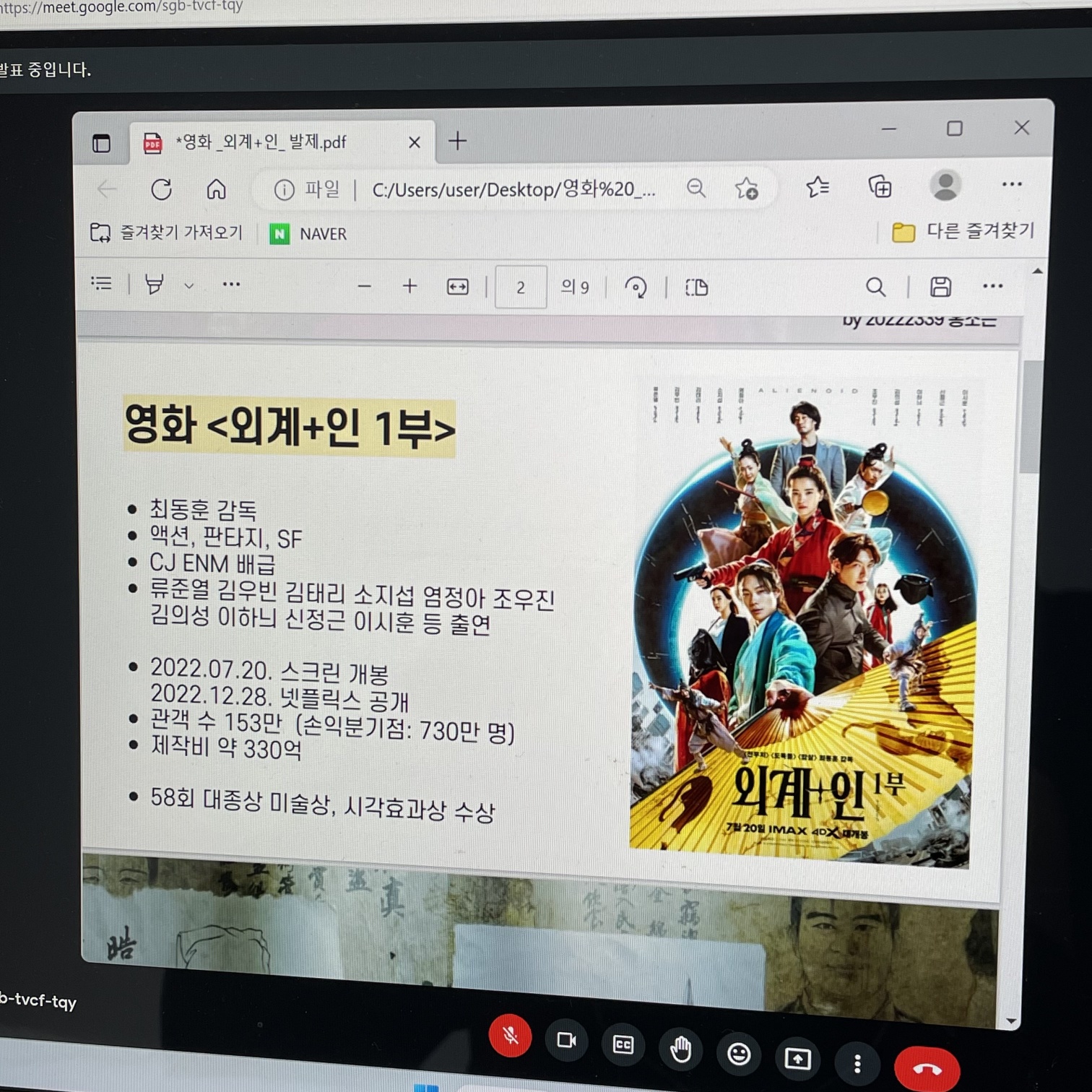Open the Collections panel
Screen dimensions: 1092x1092
(x=880, y=186)
